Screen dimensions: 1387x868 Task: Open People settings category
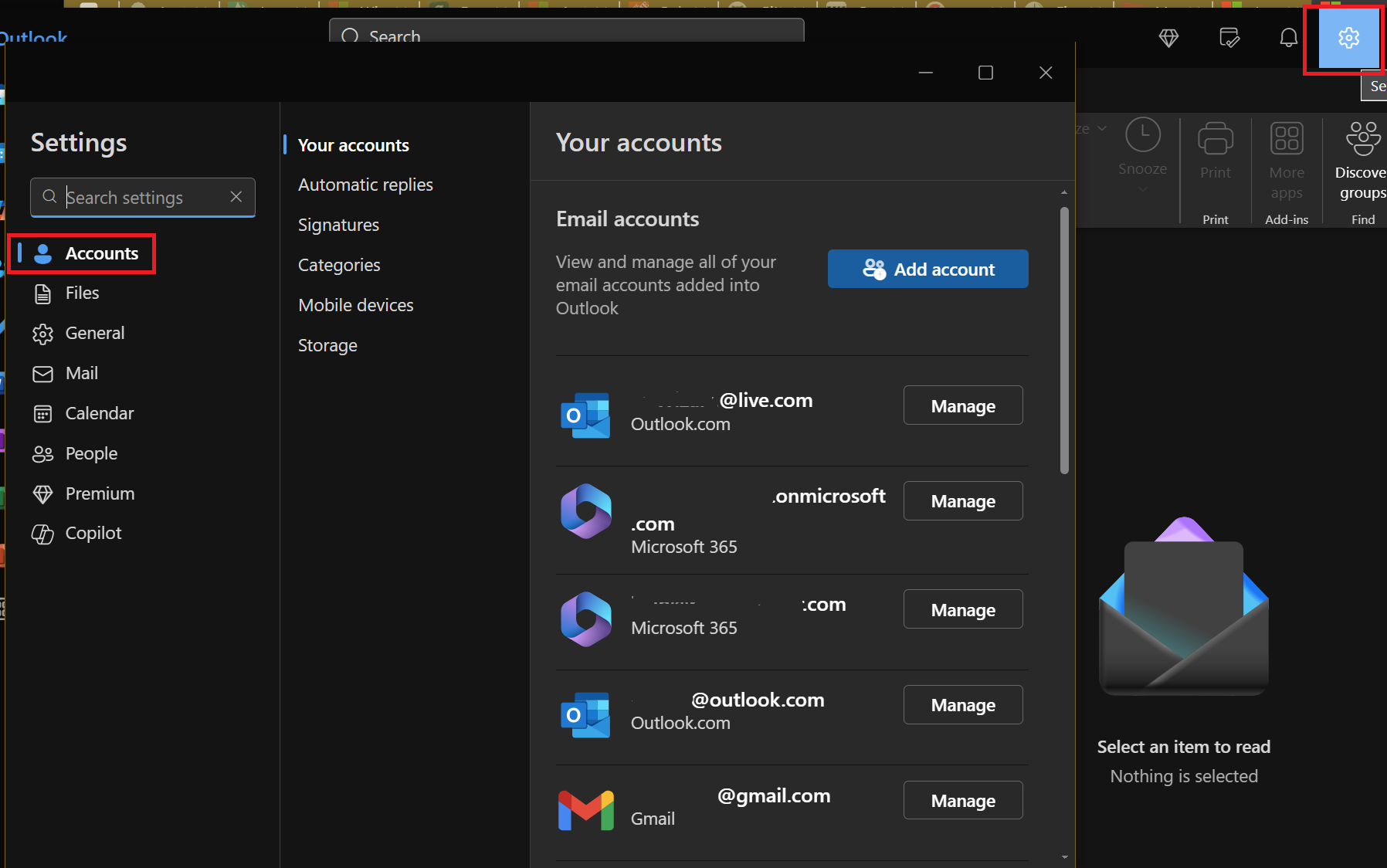coord(75,454)
